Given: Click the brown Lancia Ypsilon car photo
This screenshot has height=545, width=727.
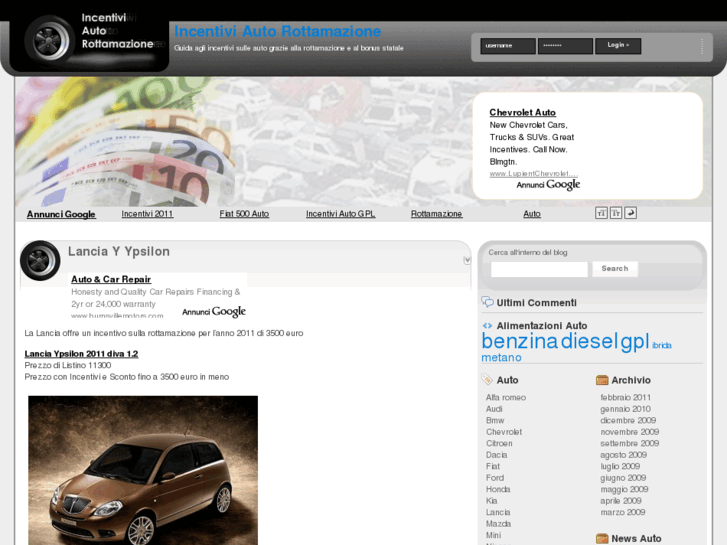Looking at the screenshot, I should [x=143, y=470].
